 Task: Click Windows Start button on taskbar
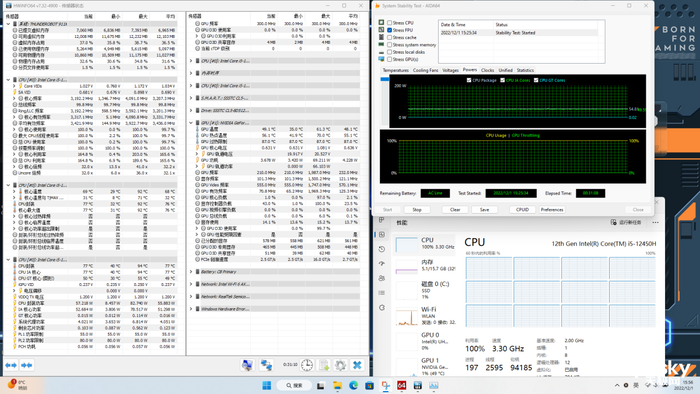click(x=267, y=386)
